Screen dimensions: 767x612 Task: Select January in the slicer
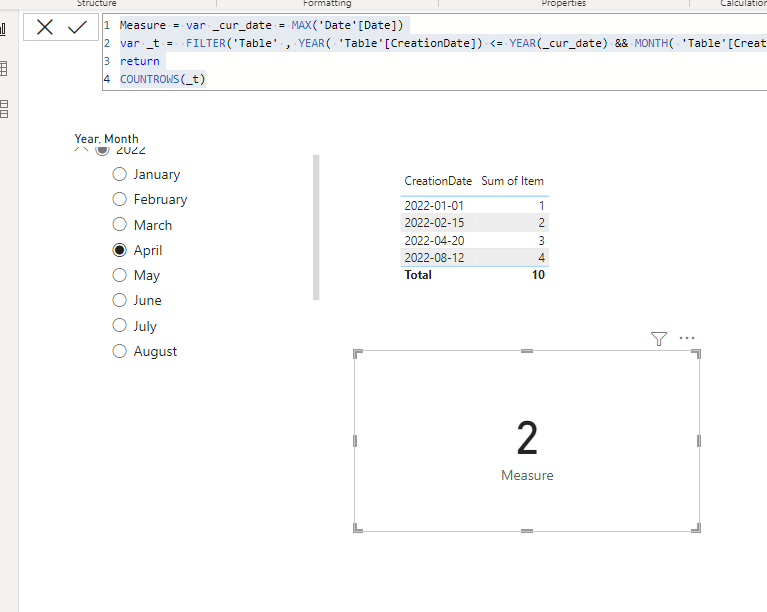[119, 174]
